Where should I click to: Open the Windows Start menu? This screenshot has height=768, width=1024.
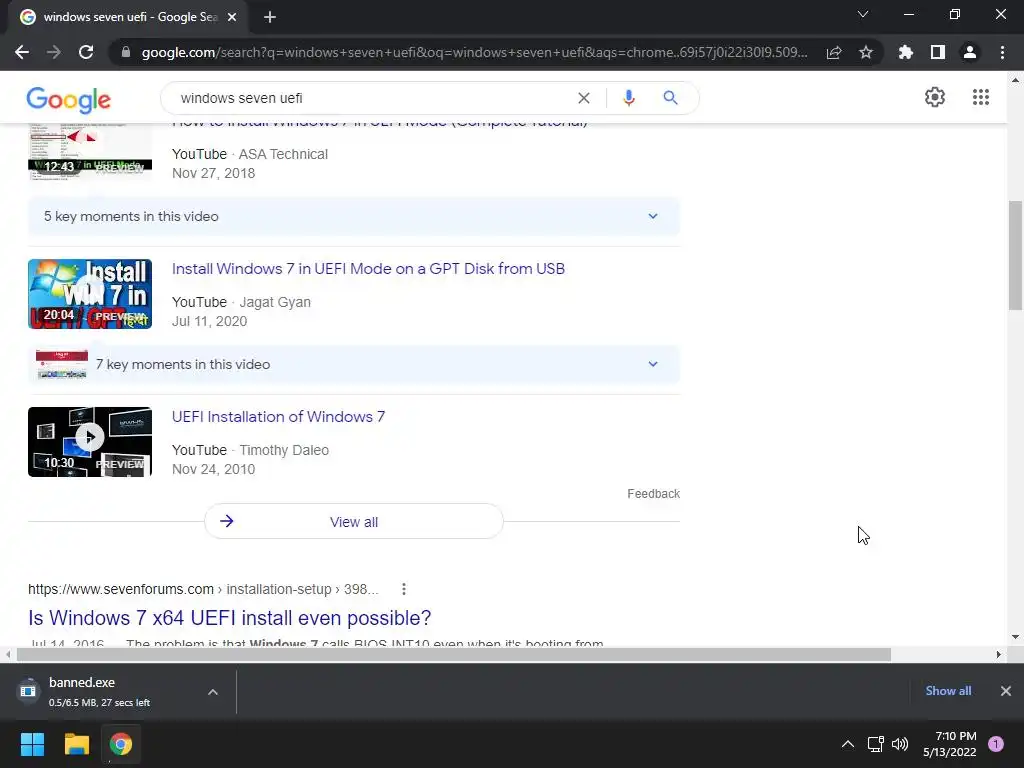click(x=32, y=744)
